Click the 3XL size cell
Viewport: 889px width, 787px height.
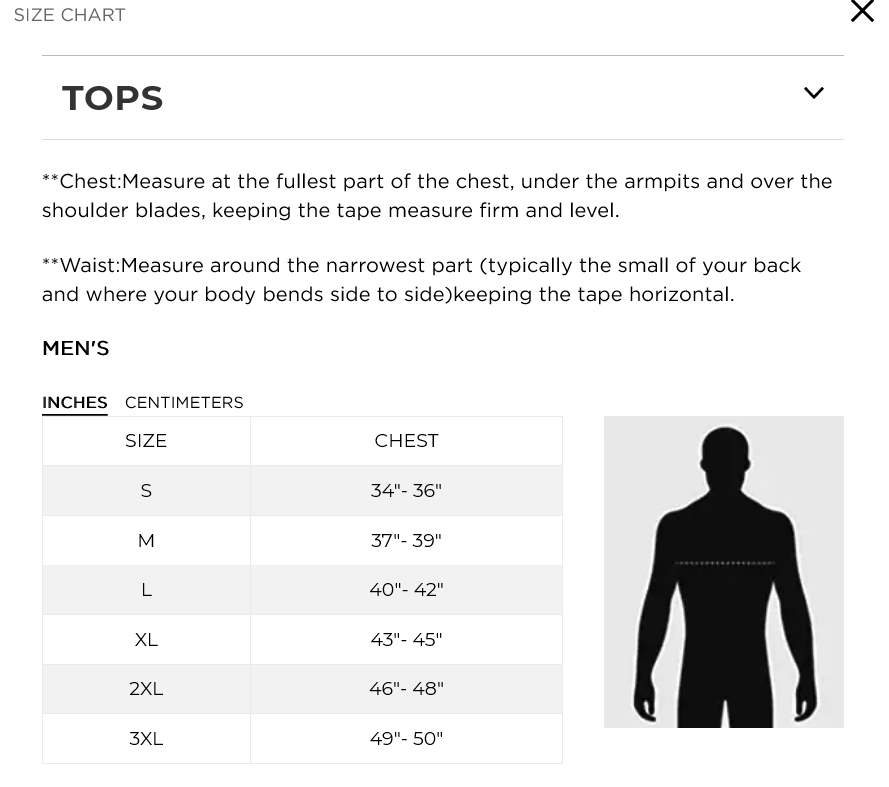click(x=146, y=739)
